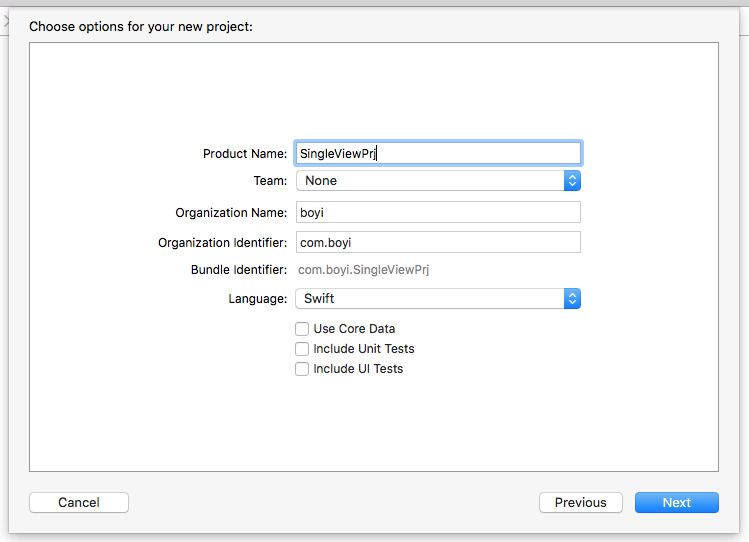Focus the Organization Name field containing boyi

point(437,213)
